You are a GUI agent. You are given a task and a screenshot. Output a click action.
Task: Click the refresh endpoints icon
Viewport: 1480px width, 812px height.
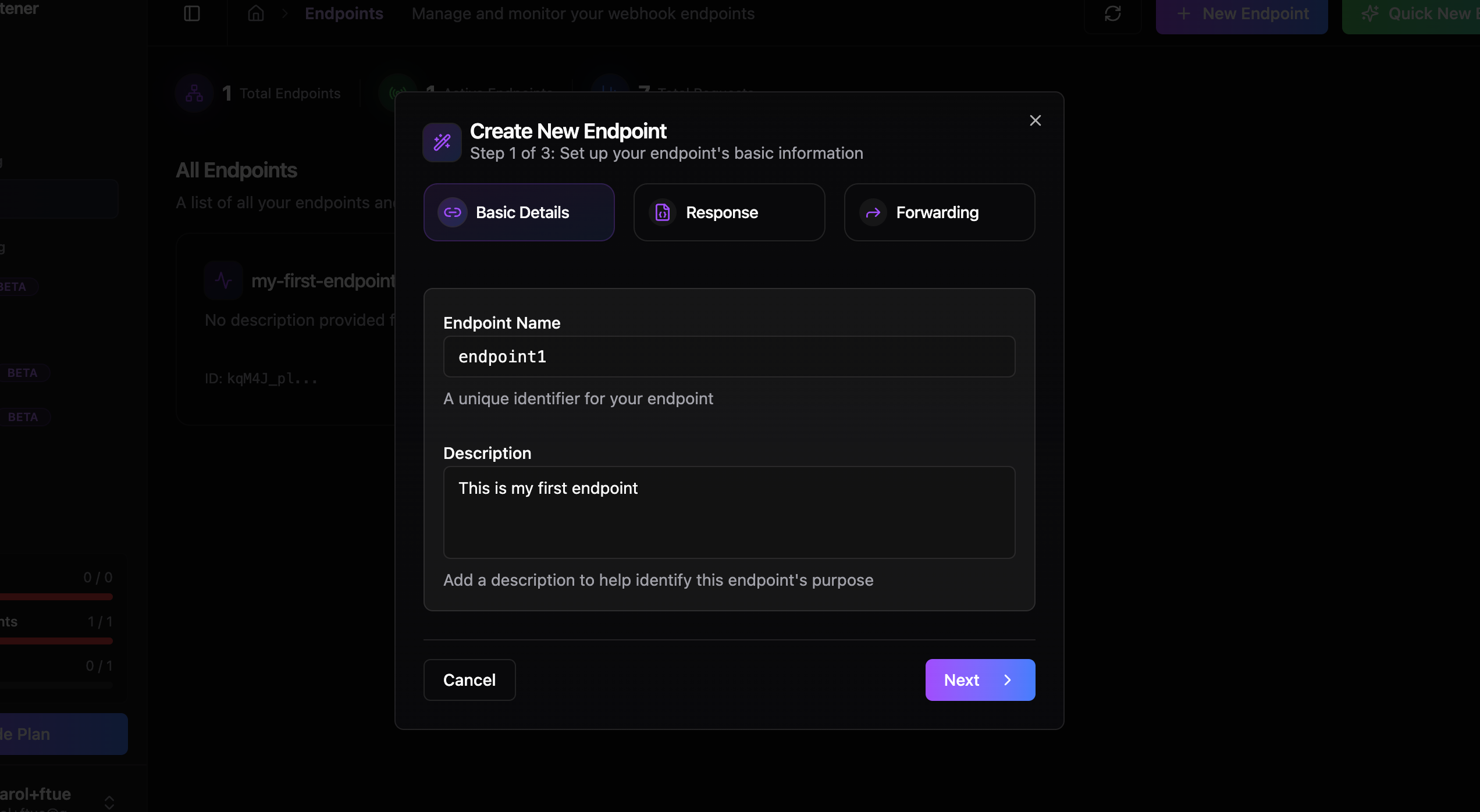point(1113,13)
